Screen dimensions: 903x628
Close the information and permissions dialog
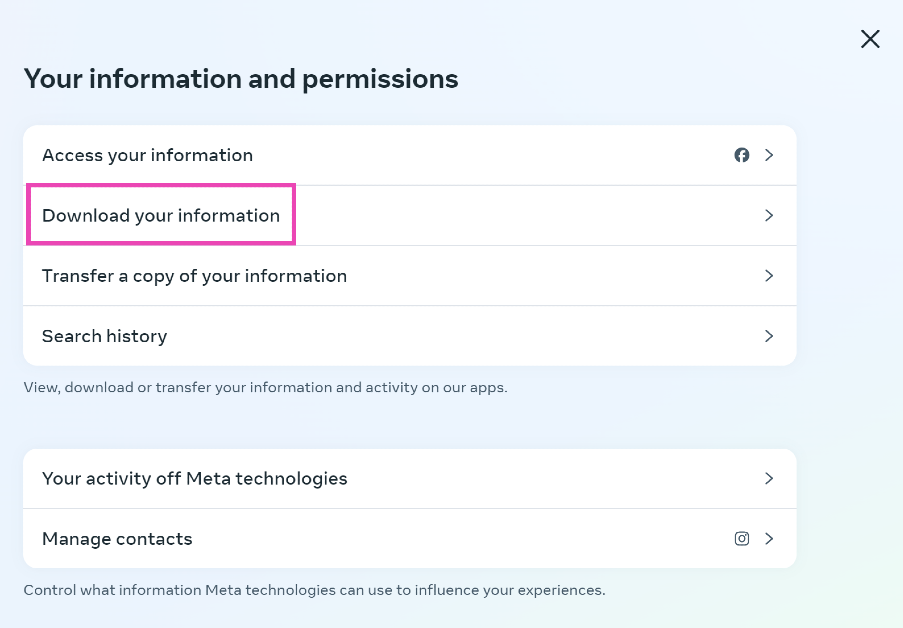870,39
